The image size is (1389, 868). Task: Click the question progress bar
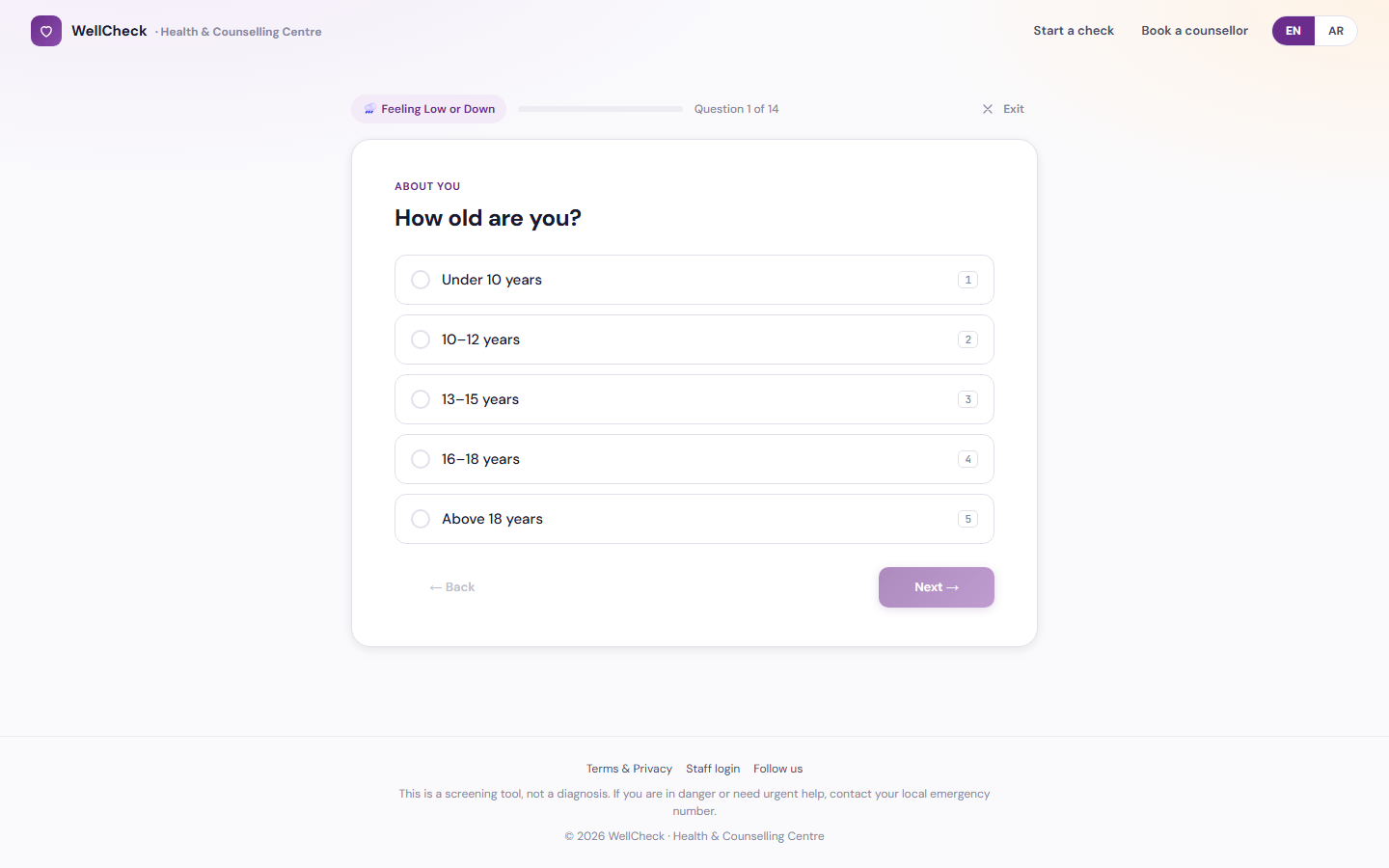[600, 109]
